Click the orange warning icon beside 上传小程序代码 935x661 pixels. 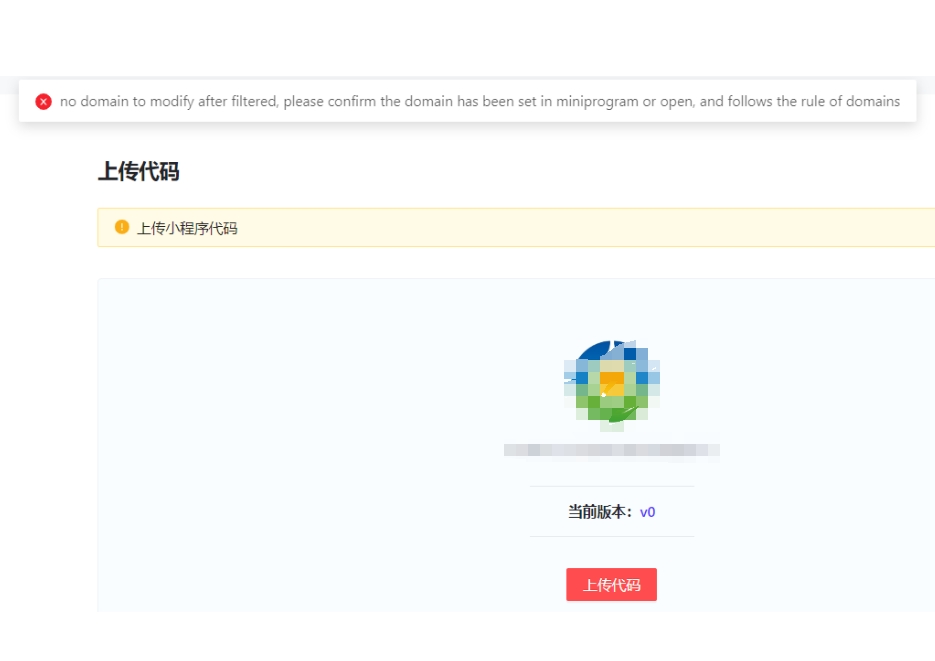tap(122, 227)
